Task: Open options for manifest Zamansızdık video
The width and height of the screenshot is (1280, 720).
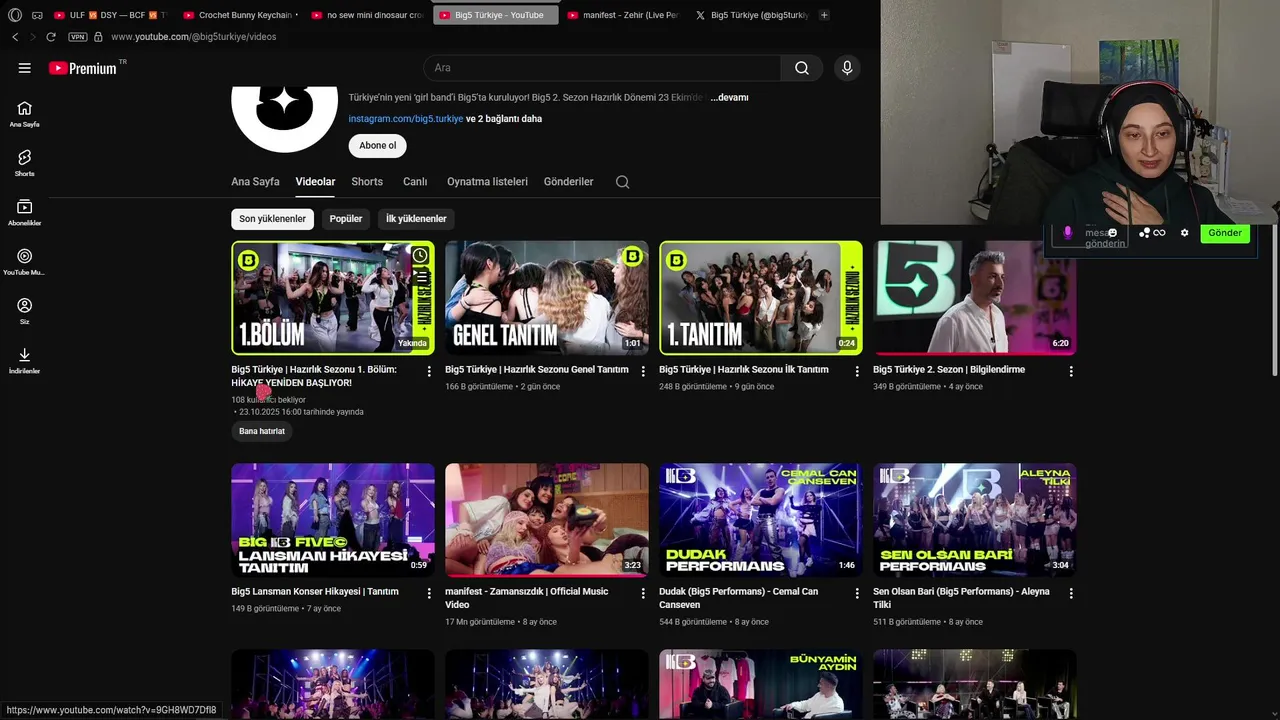Action: [x=643, y=593]
